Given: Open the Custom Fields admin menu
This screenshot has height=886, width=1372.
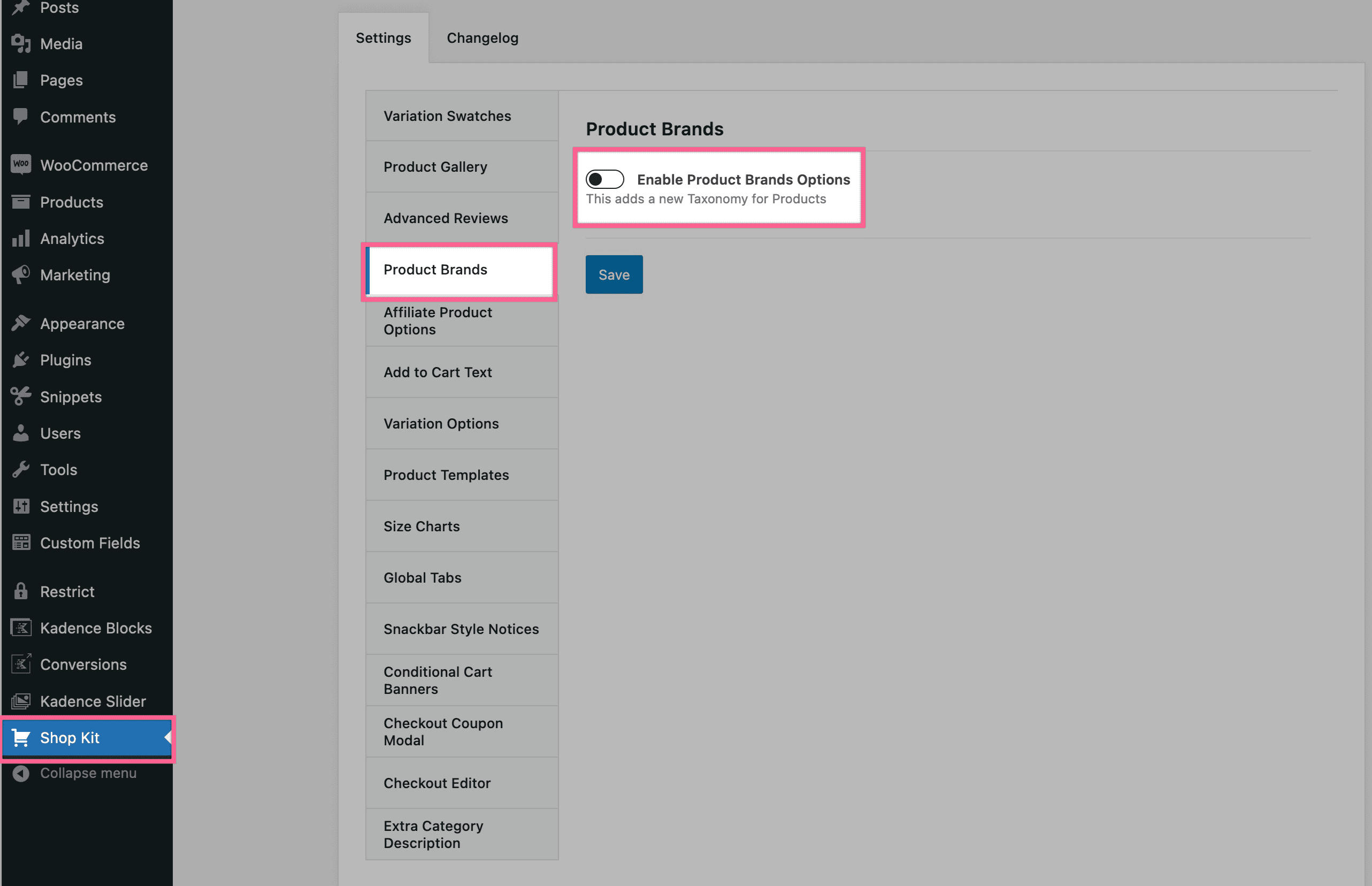Looking at the screenshot, I should click(x=90, y=543).
